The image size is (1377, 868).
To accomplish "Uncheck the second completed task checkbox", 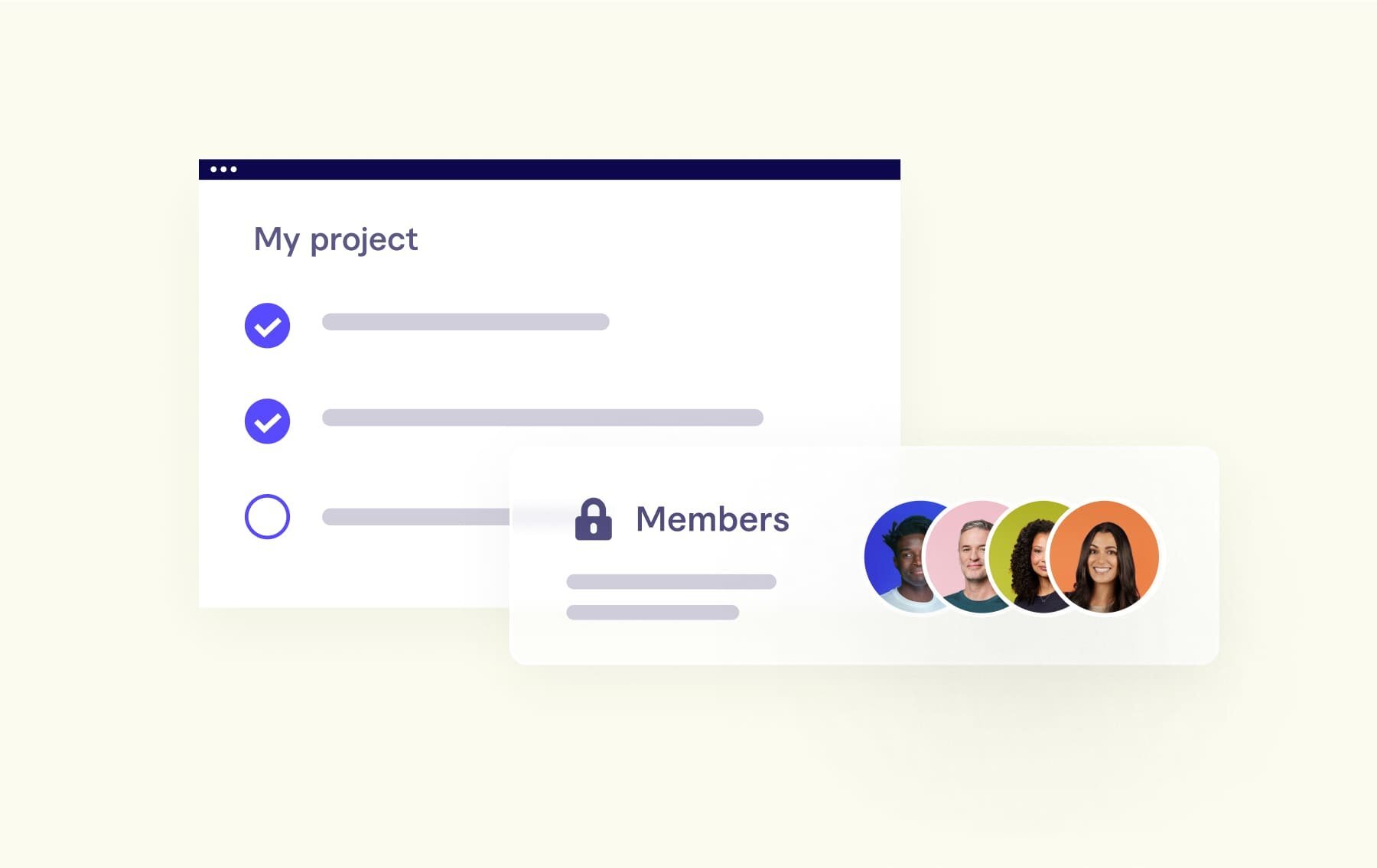I will click(x=267, y=421).
